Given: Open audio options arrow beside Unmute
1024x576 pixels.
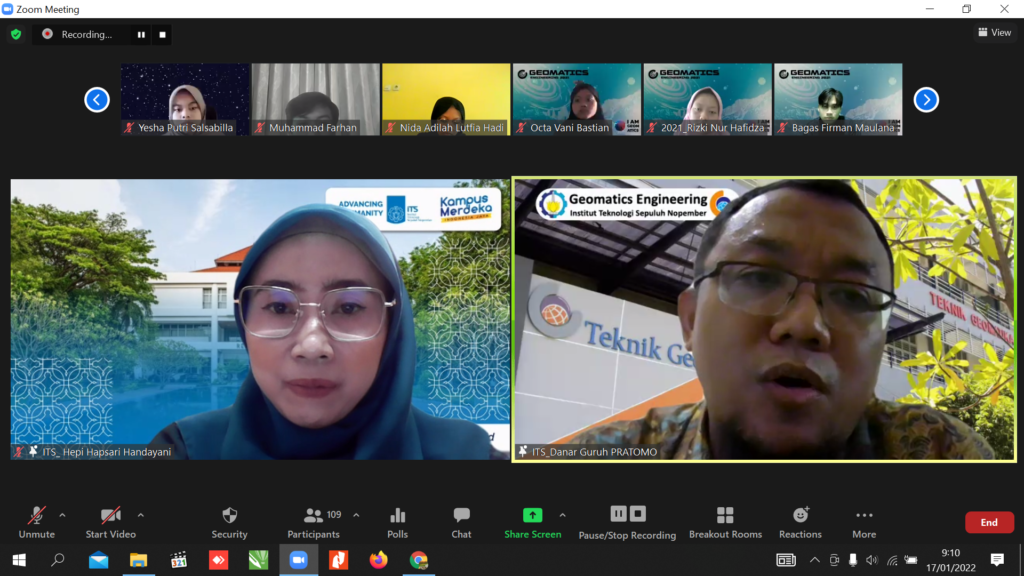Looking at the screenshot, I should coord(62,515).
